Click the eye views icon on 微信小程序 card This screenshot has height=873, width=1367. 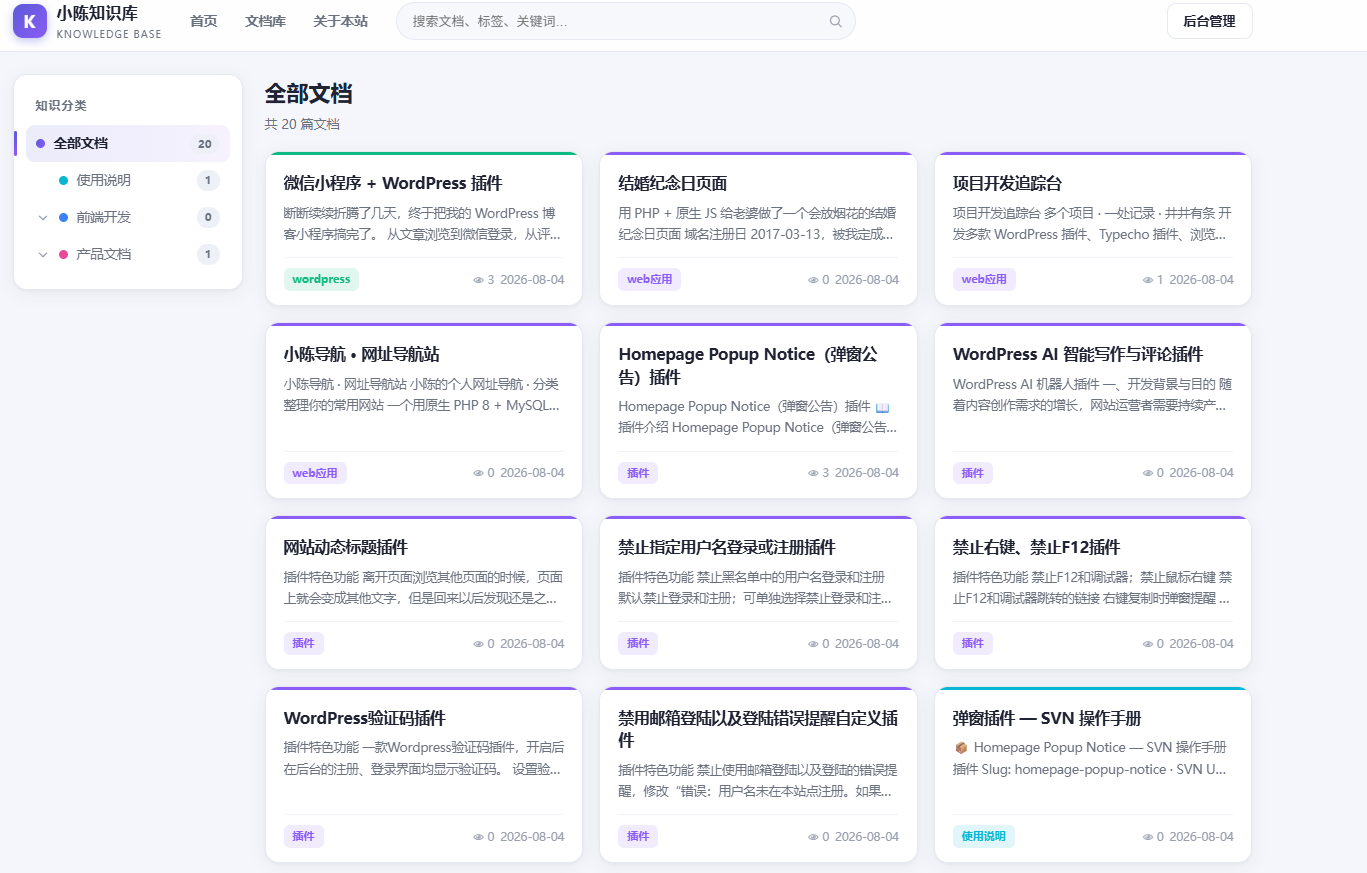click(x=478, y=280)
